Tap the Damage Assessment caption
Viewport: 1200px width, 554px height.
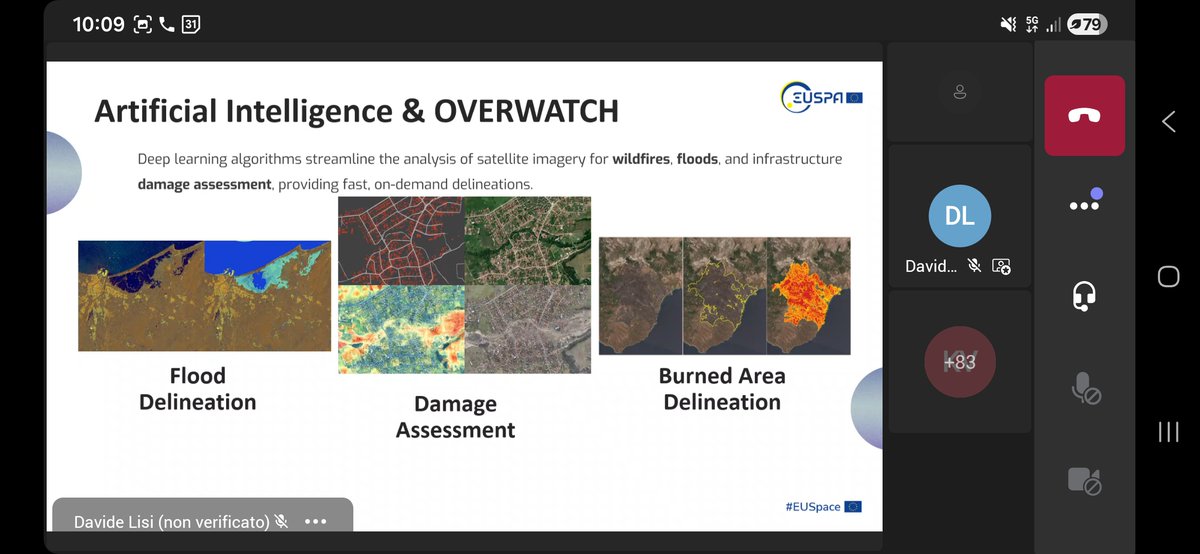pos(456,417)
